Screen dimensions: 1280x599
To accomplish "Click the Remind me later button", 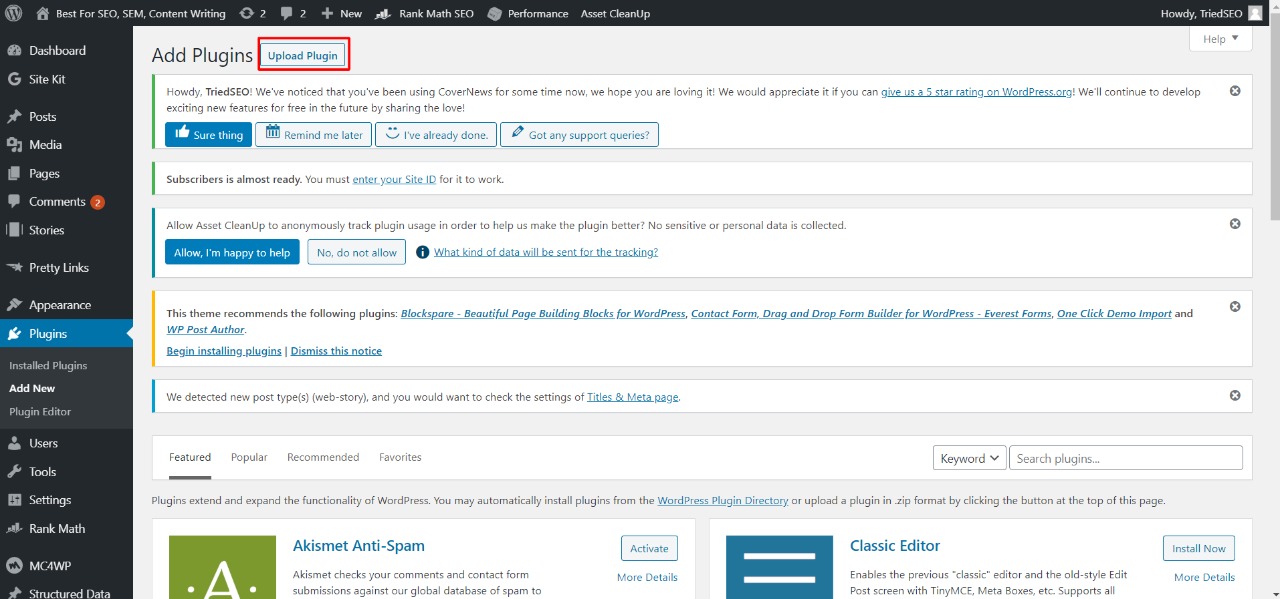I will tap(313, 135).
